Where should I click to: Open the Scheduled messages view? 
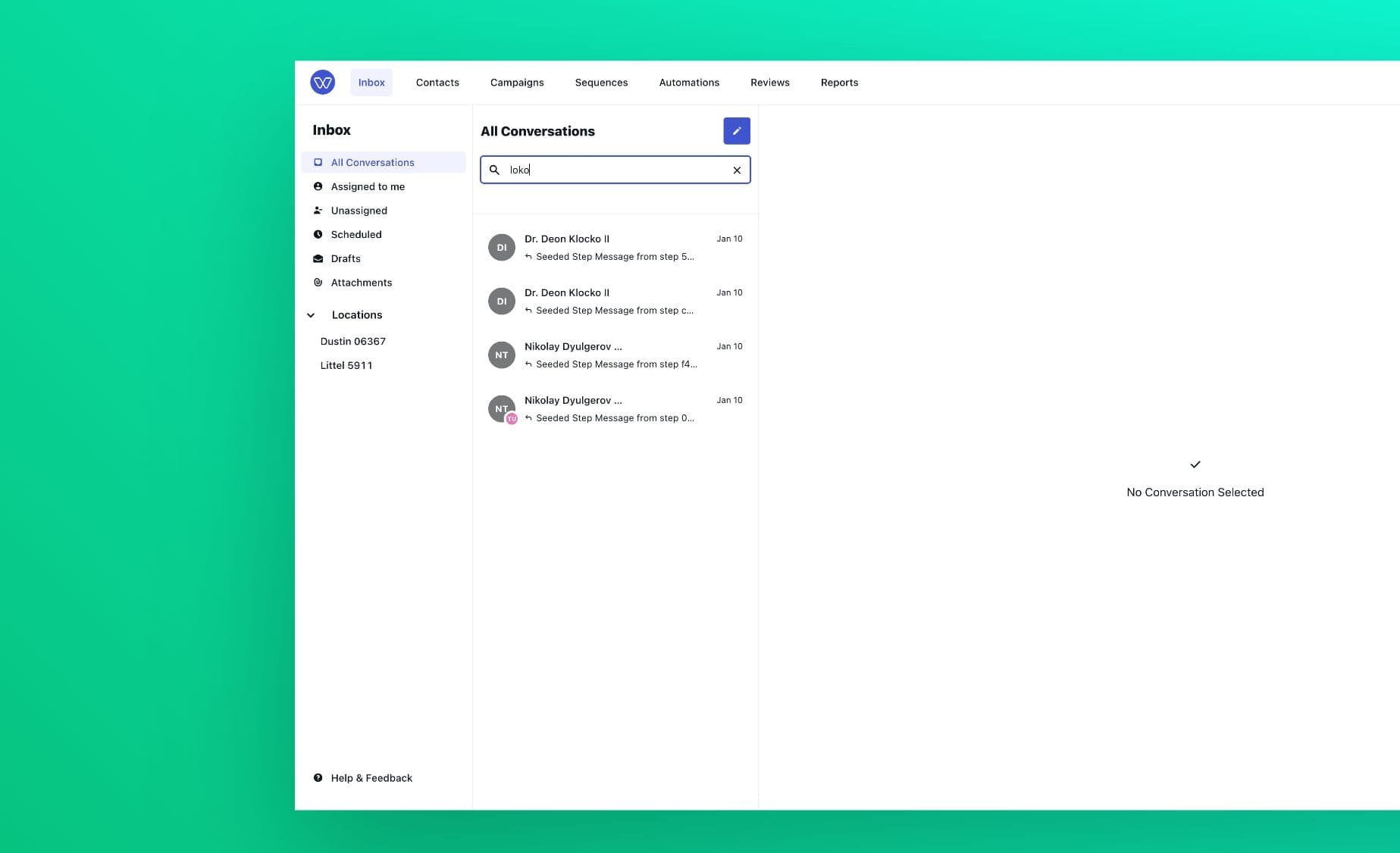click(x=355, y=235)
